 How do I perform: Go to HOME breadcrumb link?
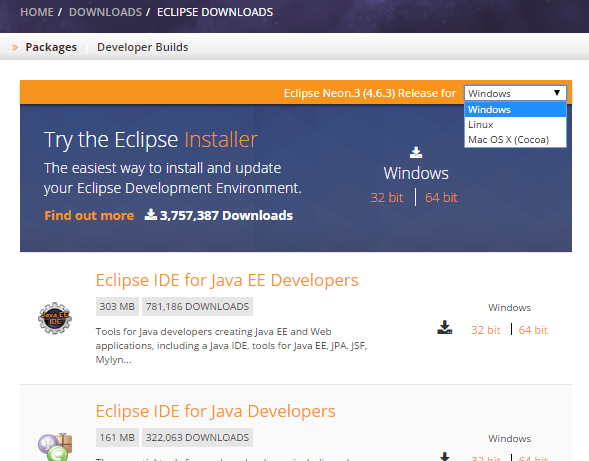pyautogui.click(x=37, y=12)
